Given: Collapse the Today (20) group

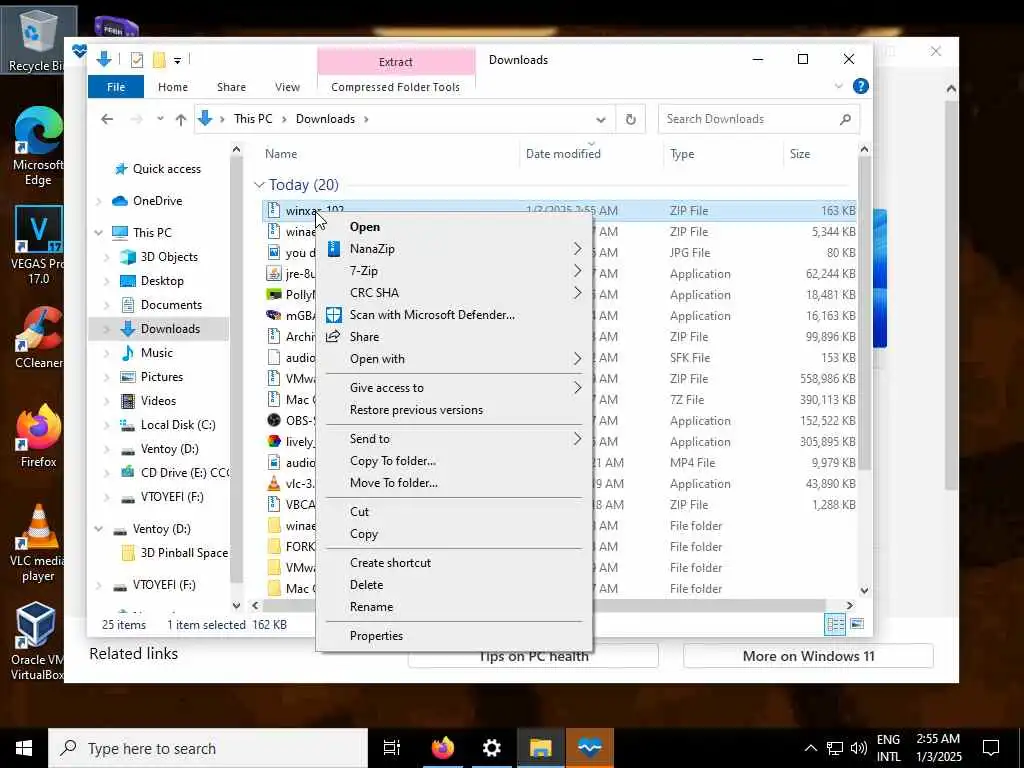Looking at the screenshot, I should point(259,185).
